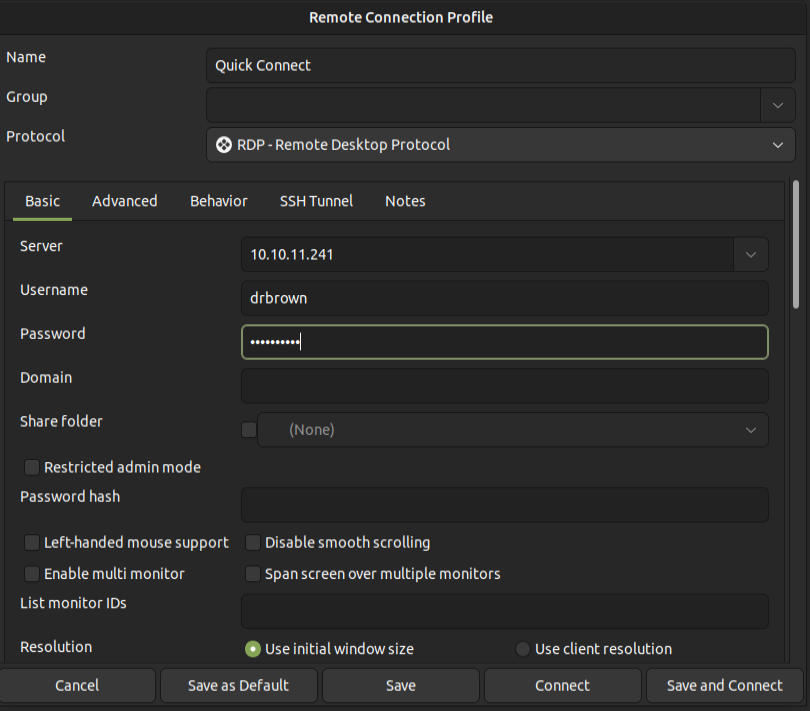This screenshot has width=810, height=711.
Task: Click the RDP protocol icon
Action: point(224,145)
